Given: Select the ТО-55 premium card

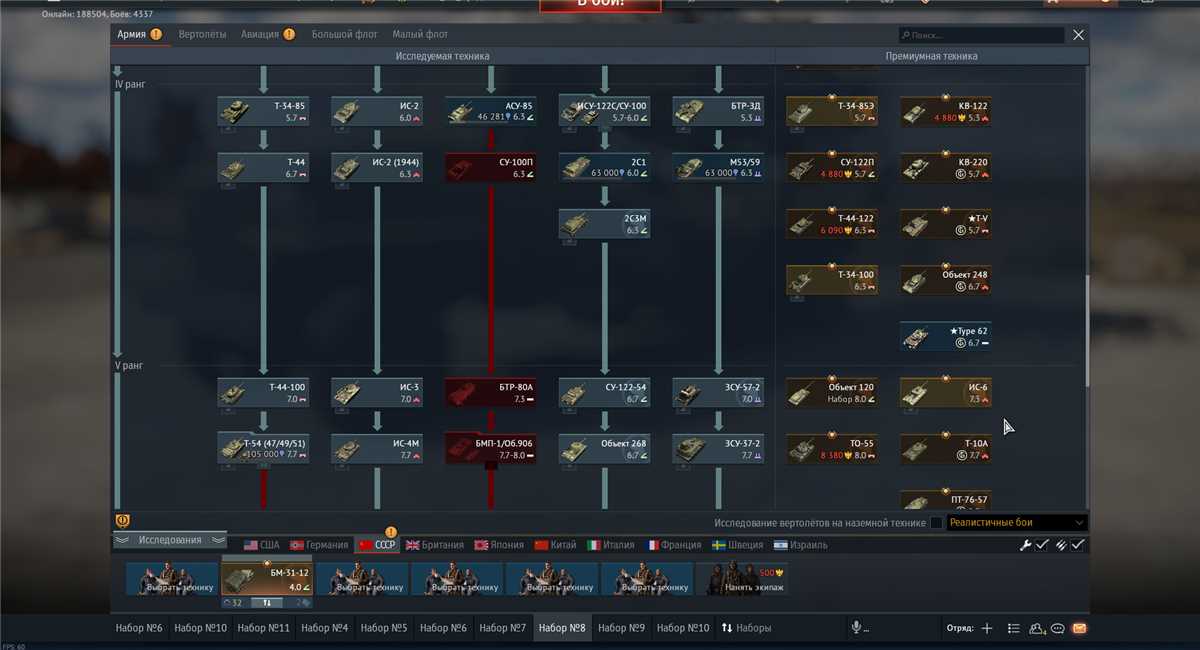Looking at the screenshot, I should point(832,449).
